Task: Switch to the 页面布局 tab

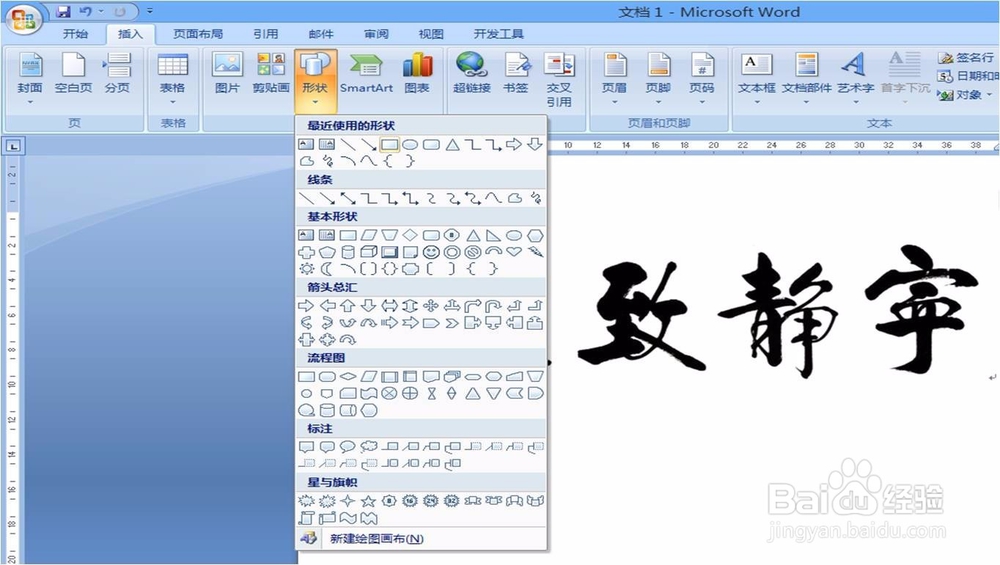Action: (198, 34)
